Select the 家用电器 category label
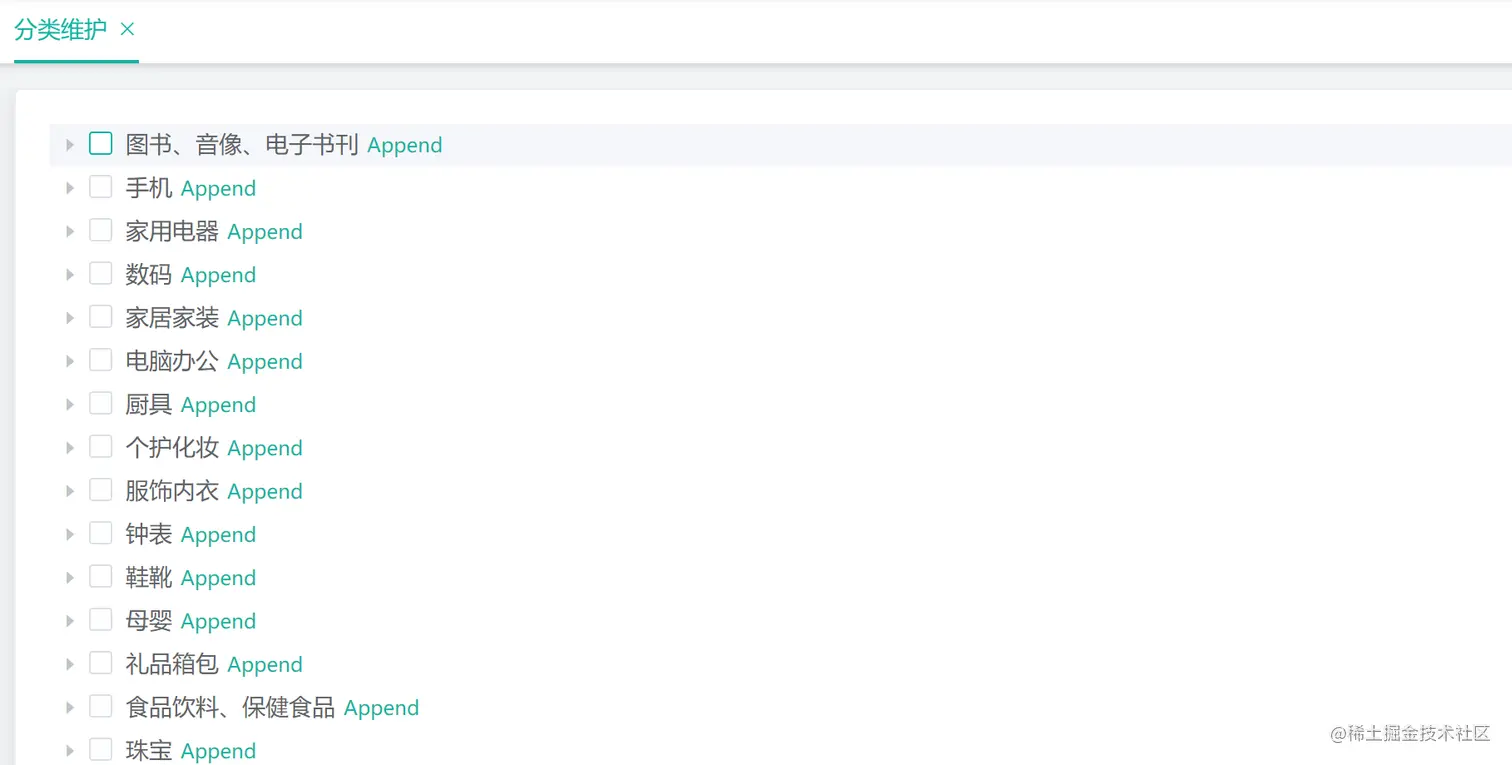The width and height of the screenshot is (1512, 765). coord(172,231)
